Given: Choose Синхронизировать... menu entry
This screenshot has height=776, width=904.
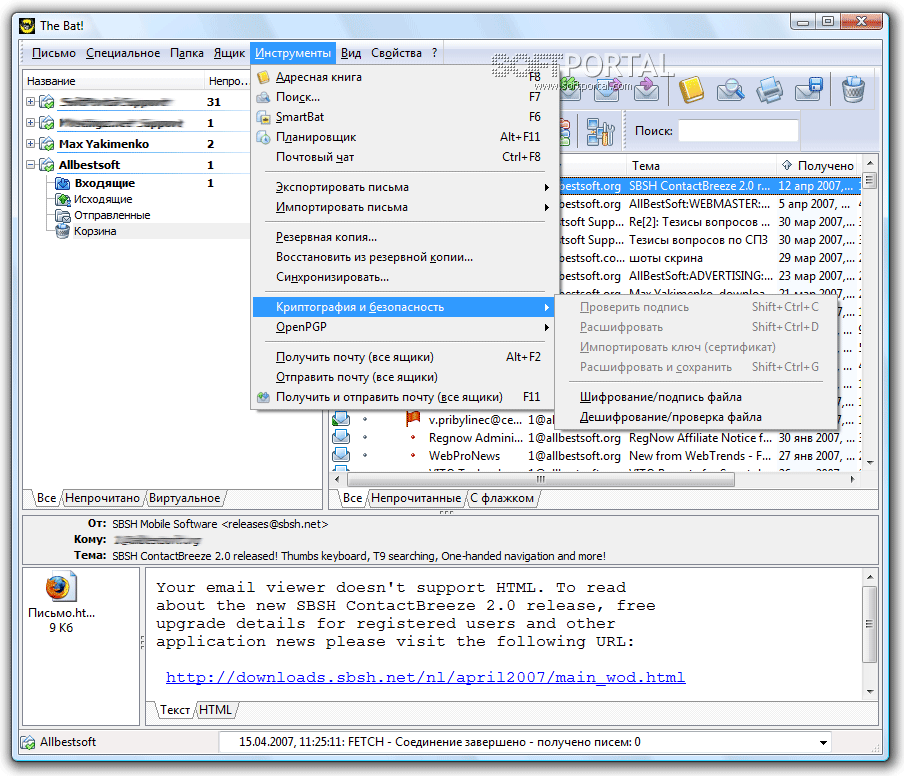Looking at the screenshot, I should coord(402,277).
